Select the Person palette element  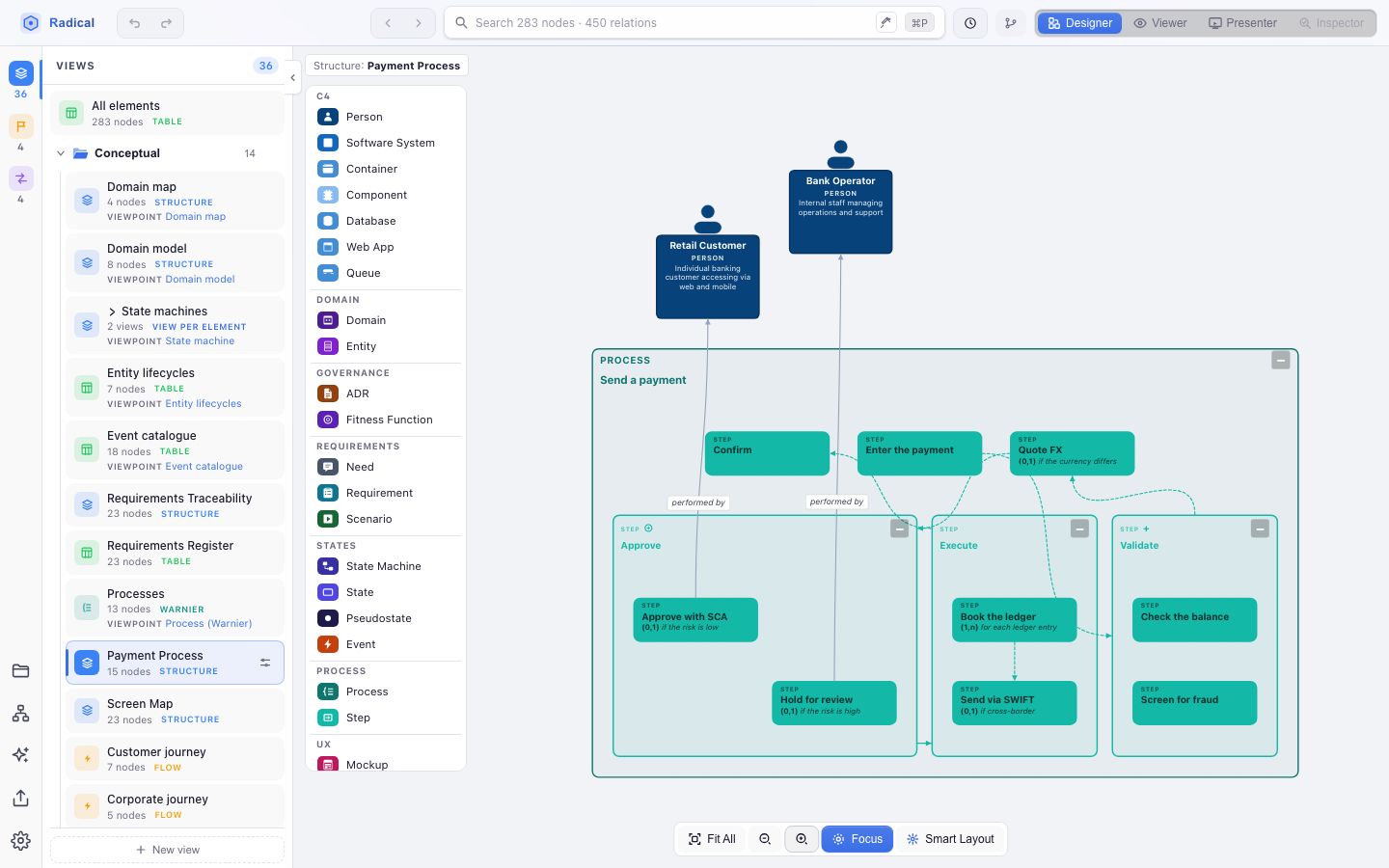[x=386, y=117]
